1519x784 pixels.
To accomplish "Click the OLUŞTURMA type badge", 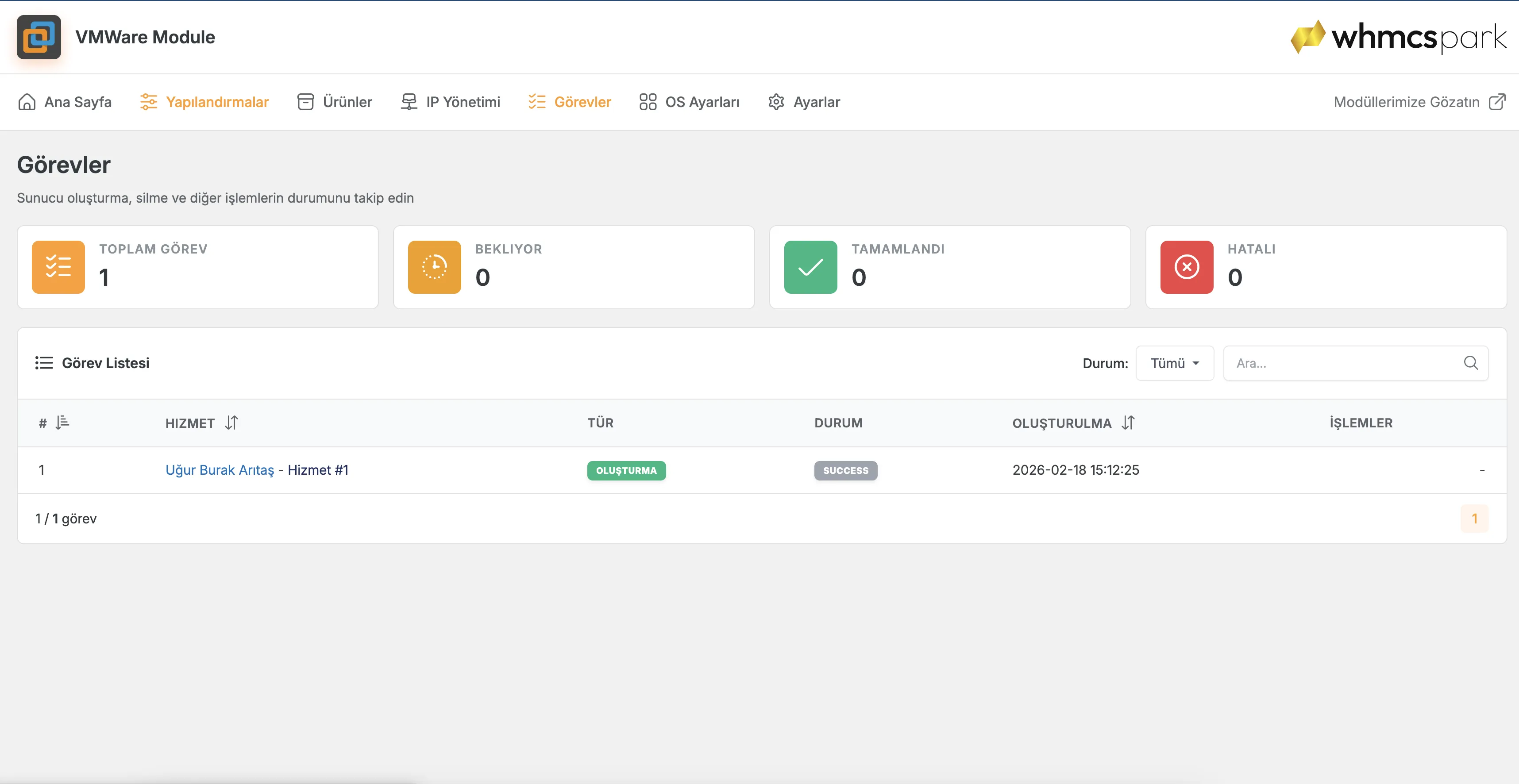I will [x=626, y=470].
